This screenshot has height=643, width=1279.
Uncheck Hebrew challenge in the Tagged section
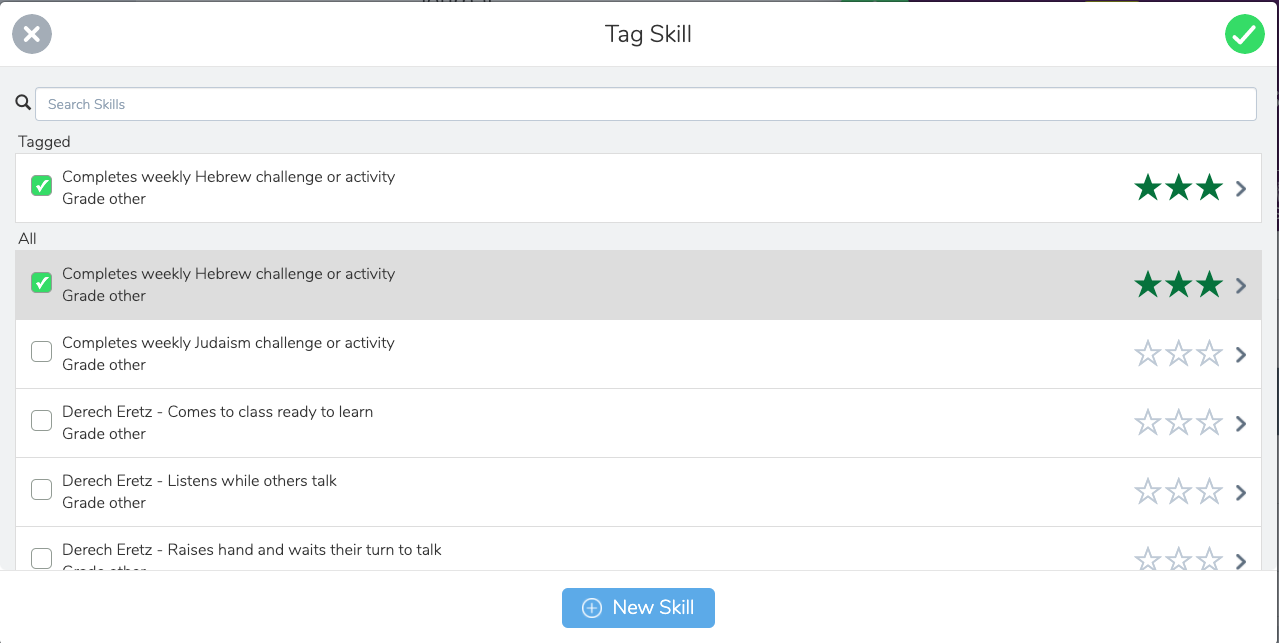(x=41, y=186)
